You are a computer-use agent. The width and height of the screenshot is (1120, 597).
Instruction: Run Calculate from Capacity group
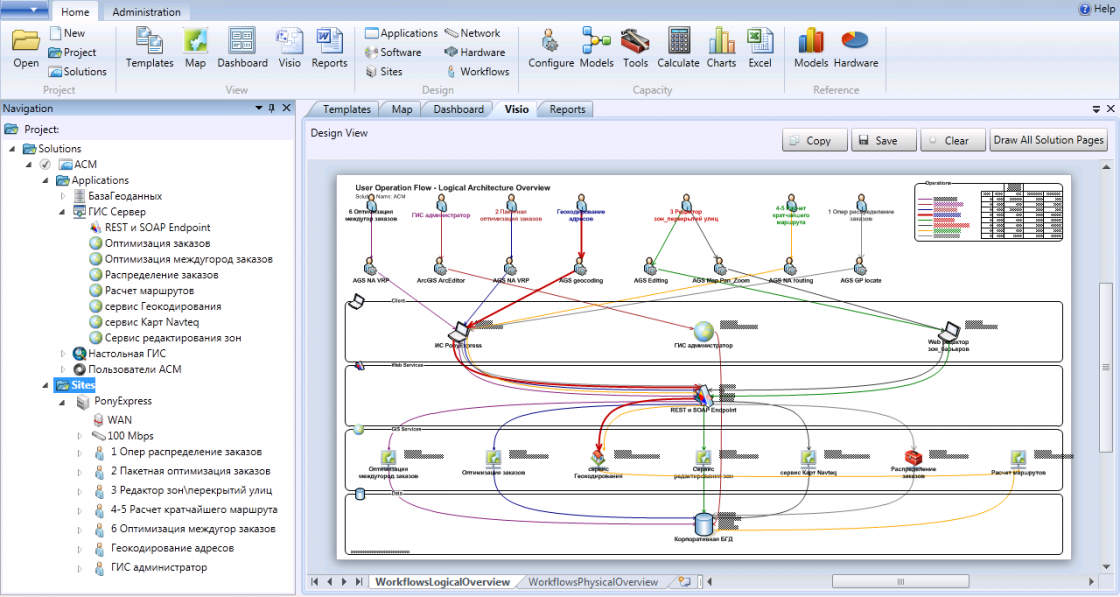pyautogui.click(x=678, y=49)
